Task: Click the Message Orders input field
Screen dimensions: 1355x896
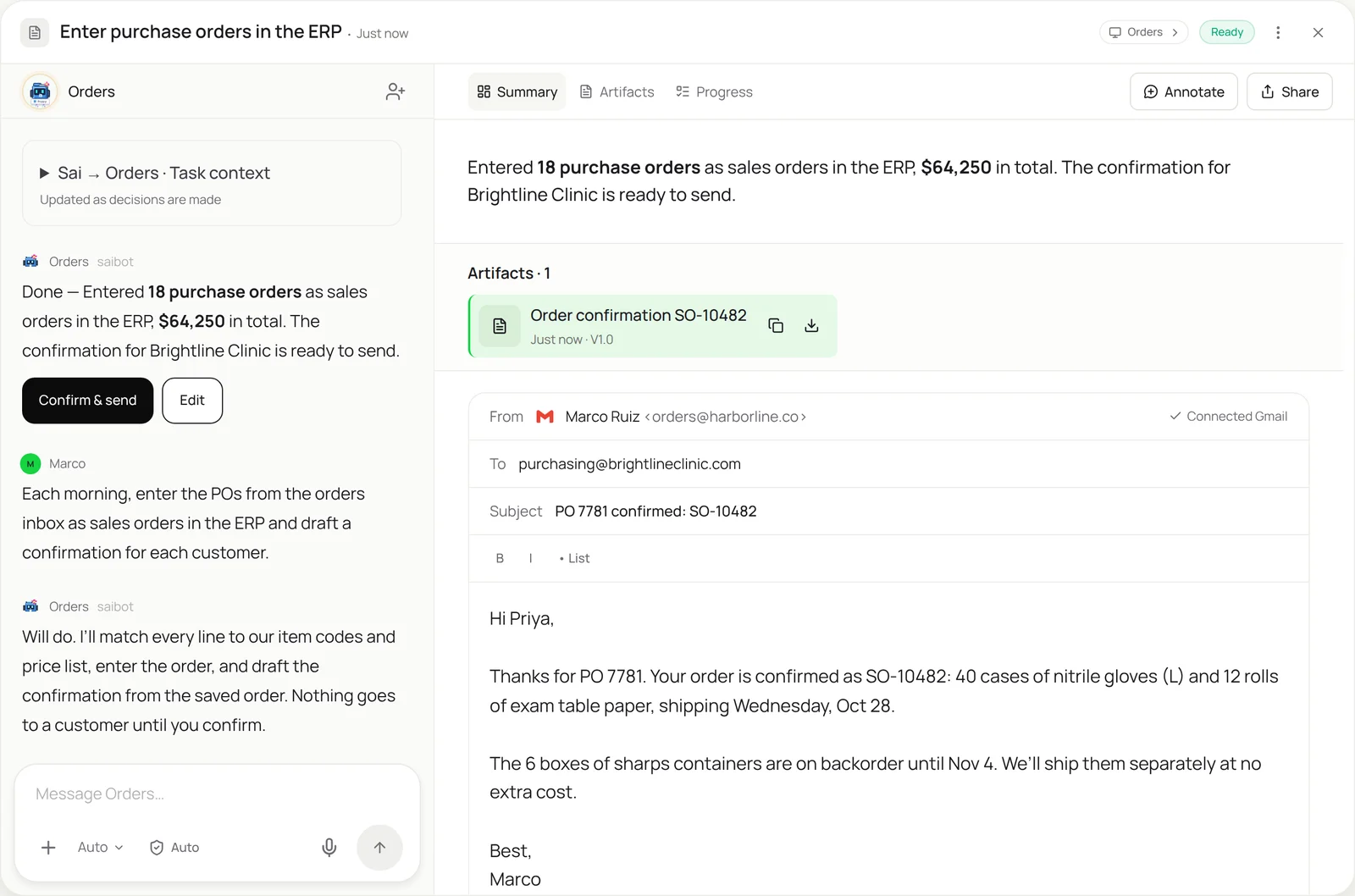Action: pyautogui.click(x=217, y=794)
